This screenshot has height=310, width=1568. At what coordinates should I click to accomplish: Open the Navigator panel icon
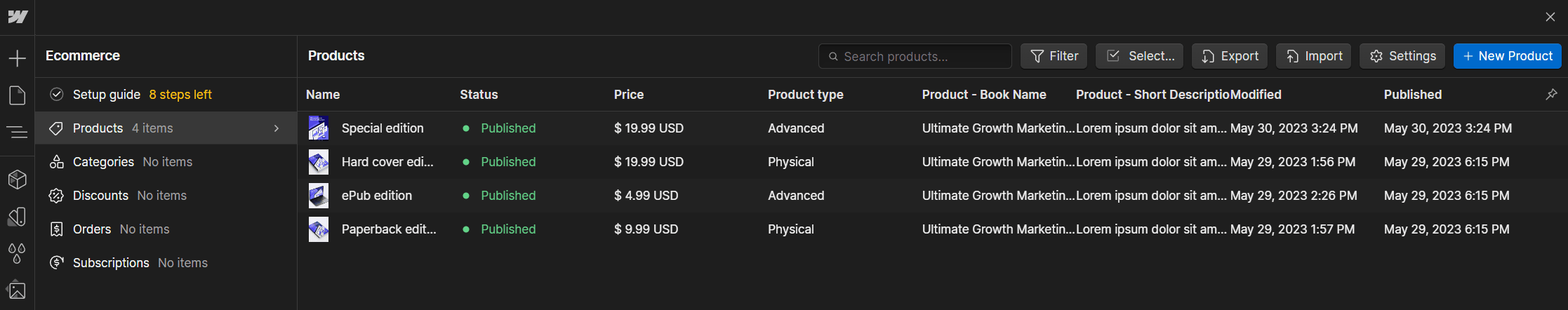tap(18, 131)
